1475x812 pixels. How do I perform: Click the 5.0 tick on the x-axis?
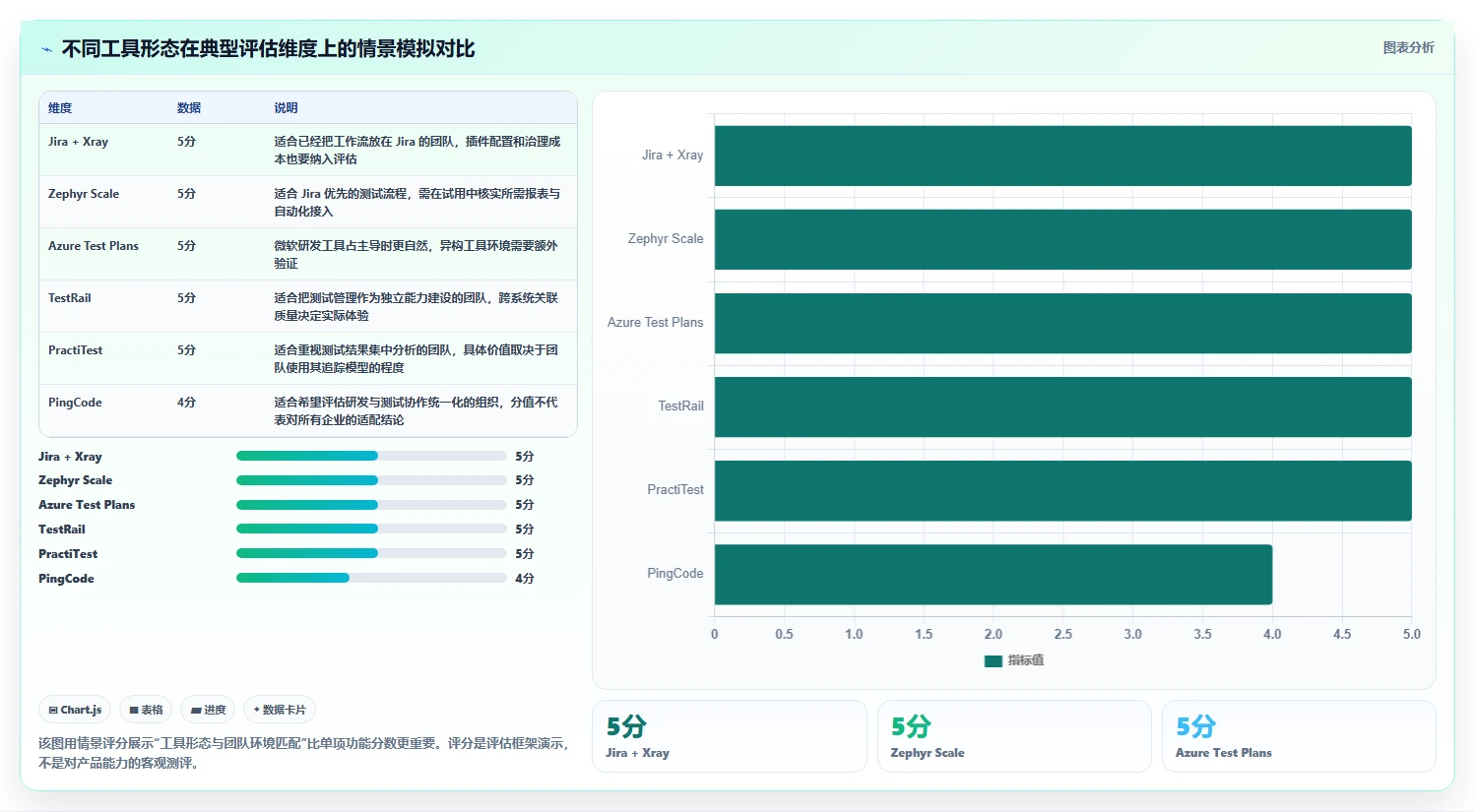[x=1412, y=635]
